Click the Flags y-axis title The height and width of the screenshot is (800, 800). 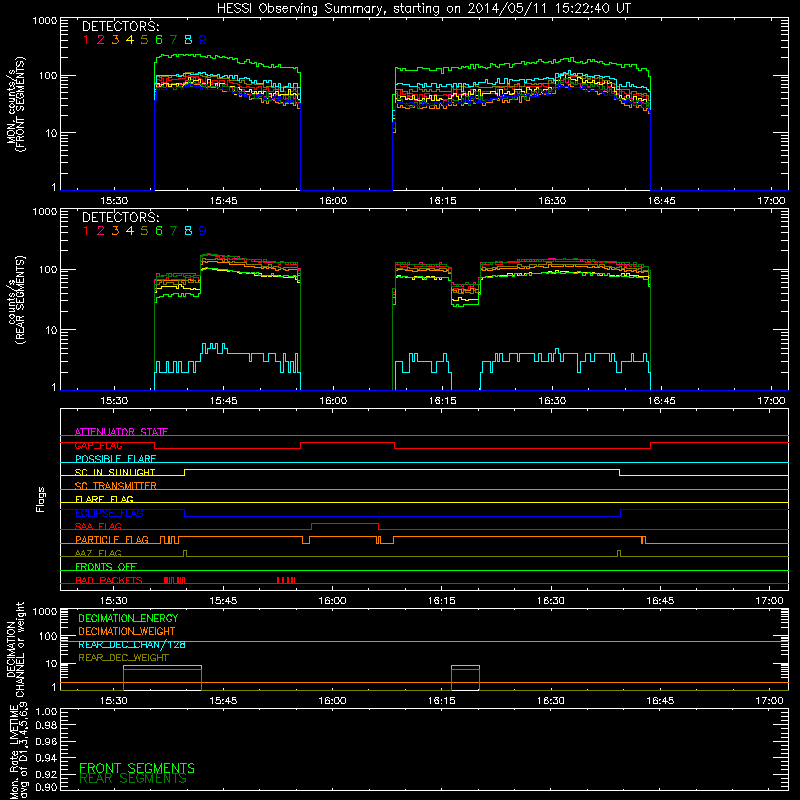[41, 499]
